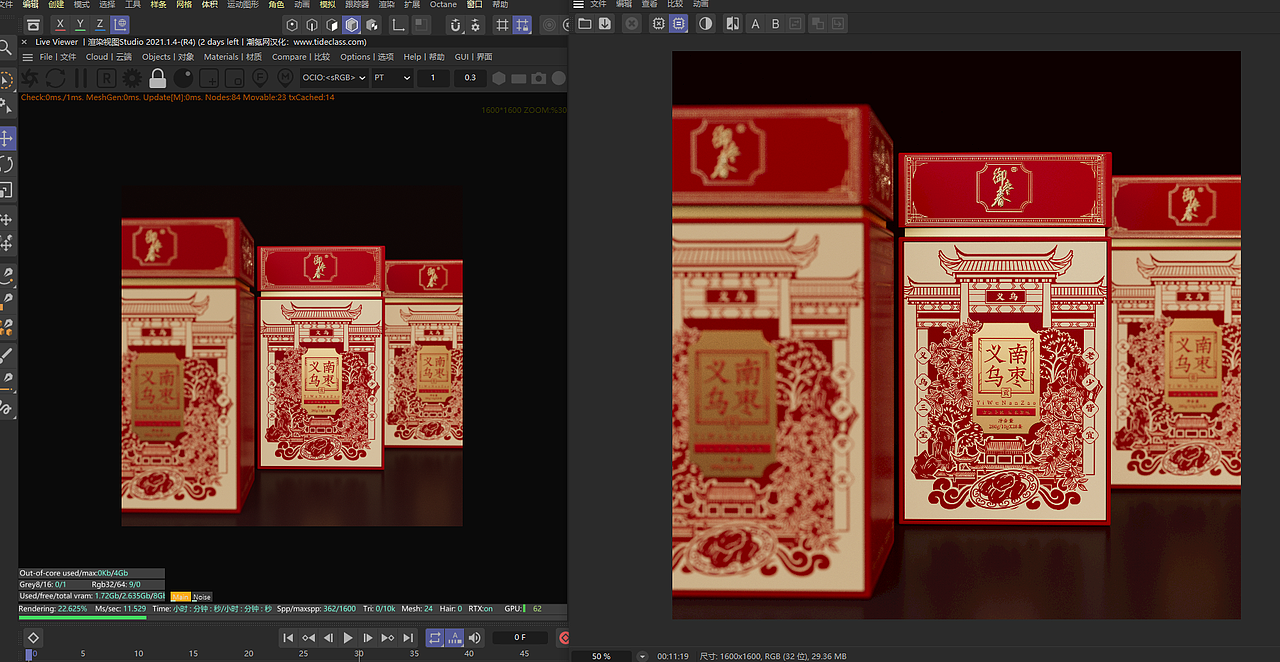Click timeline ruler at frame 25
This screenshot has height=662, width=1280.
(303, 653)
